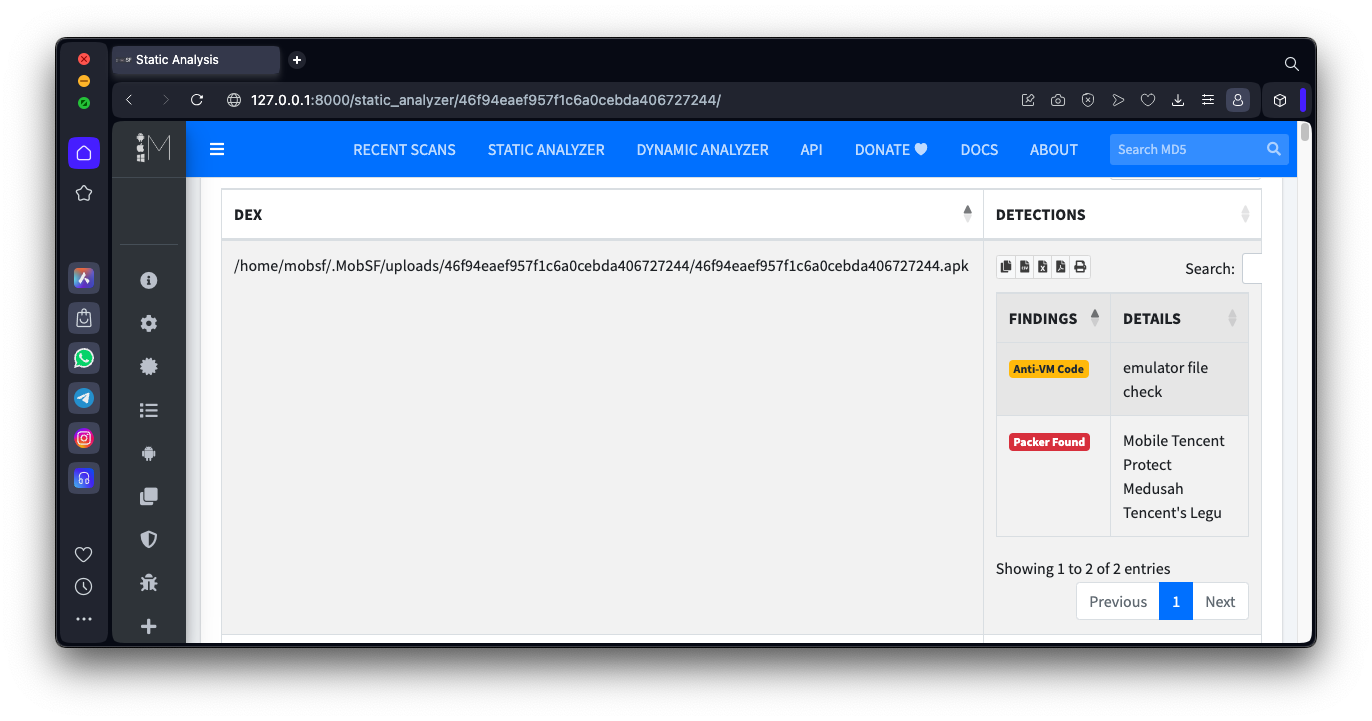Sort by the FINDINGS column
The height and width of the screenshot is (721, 1372).
[1053, 318]
